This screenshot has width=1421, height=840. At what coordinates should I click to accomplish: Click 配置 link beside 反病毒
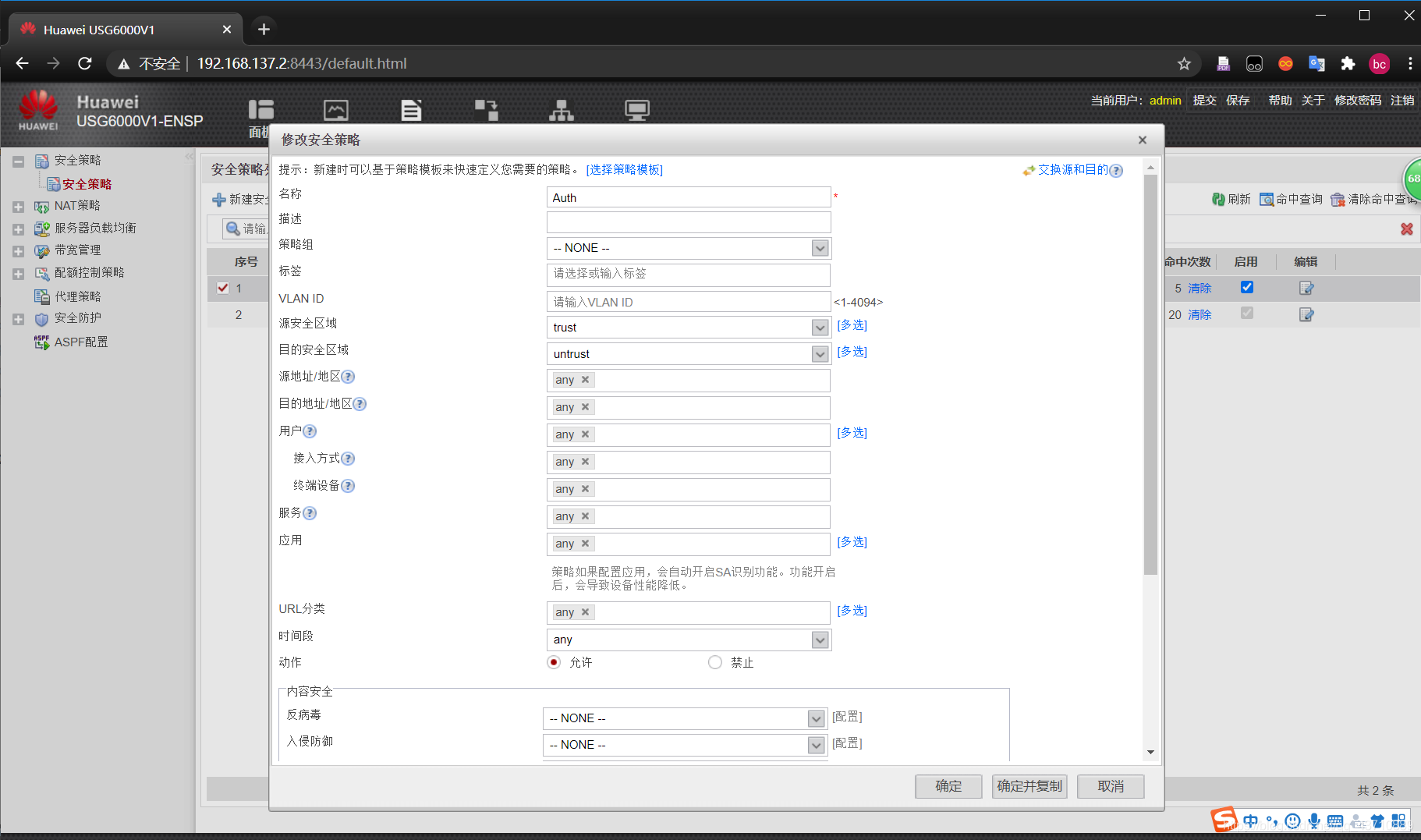pyautogui.click(x=847, y=717)
